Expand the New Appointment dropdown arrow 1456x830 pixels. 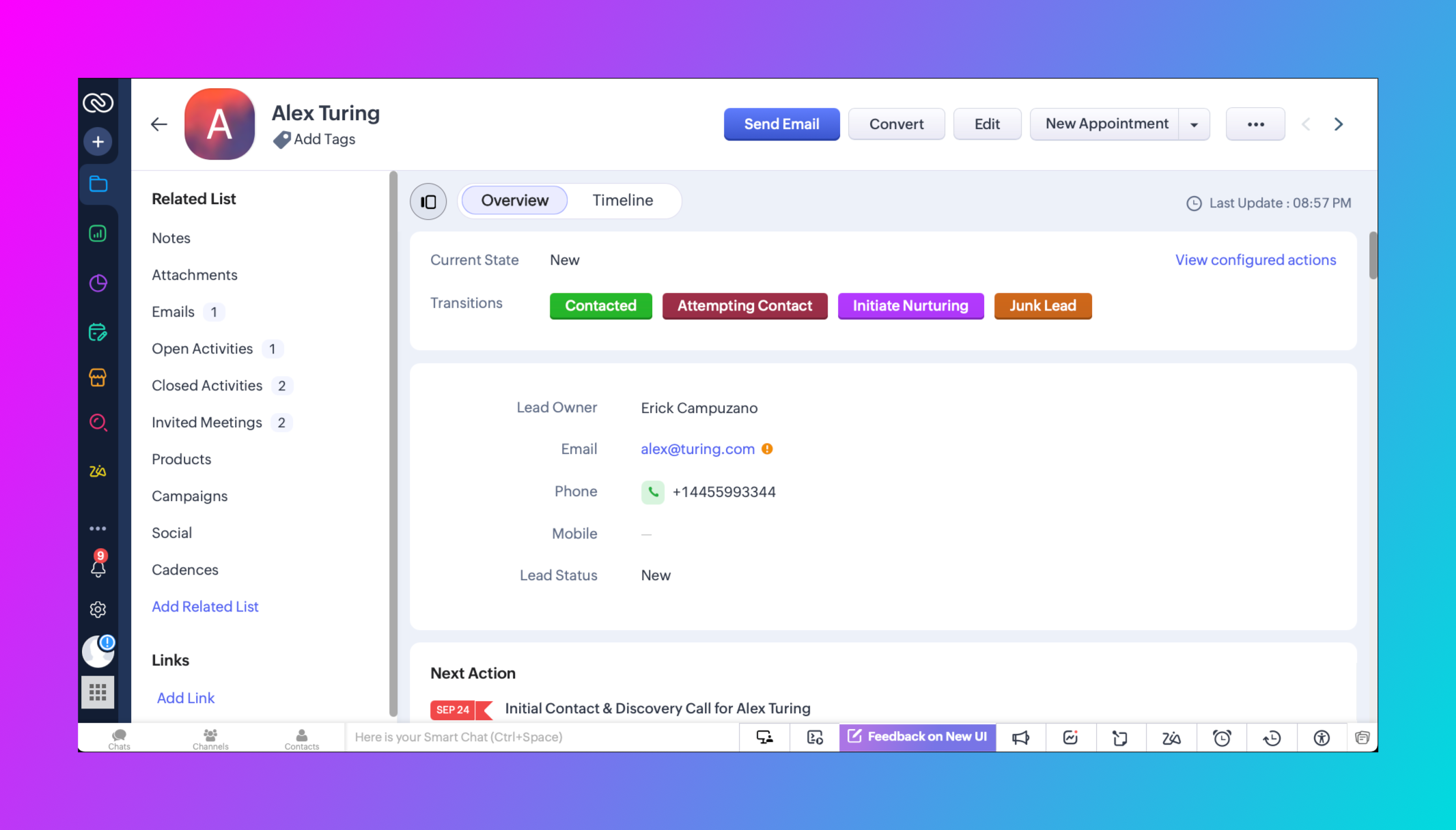[1194, 124]
